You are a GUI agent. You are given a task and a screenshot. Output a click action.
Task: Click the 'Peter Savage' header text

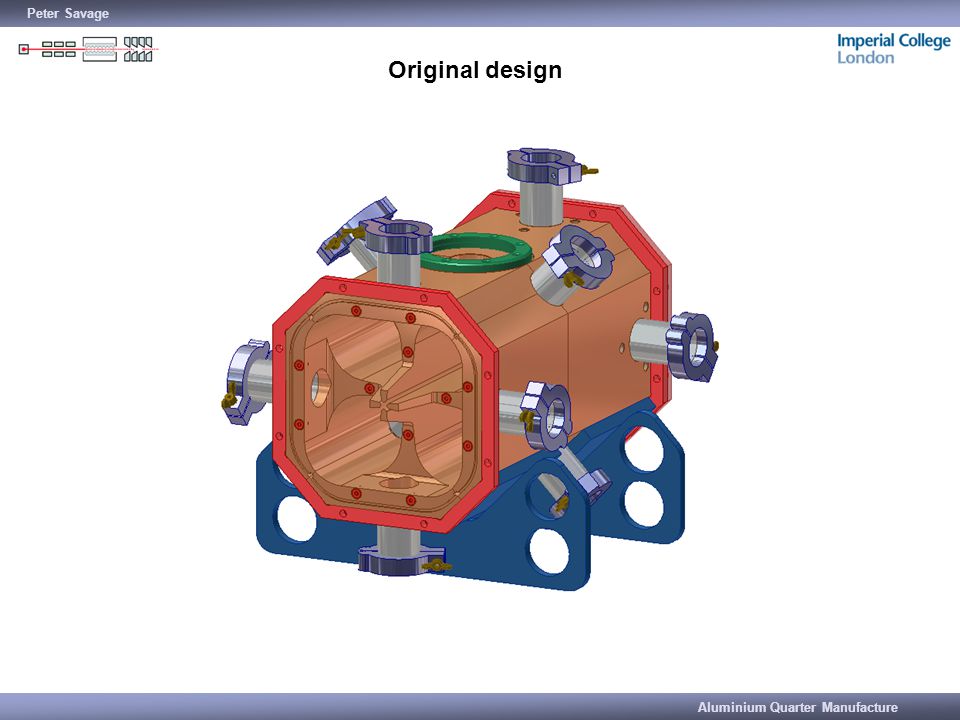pos(68,13)
